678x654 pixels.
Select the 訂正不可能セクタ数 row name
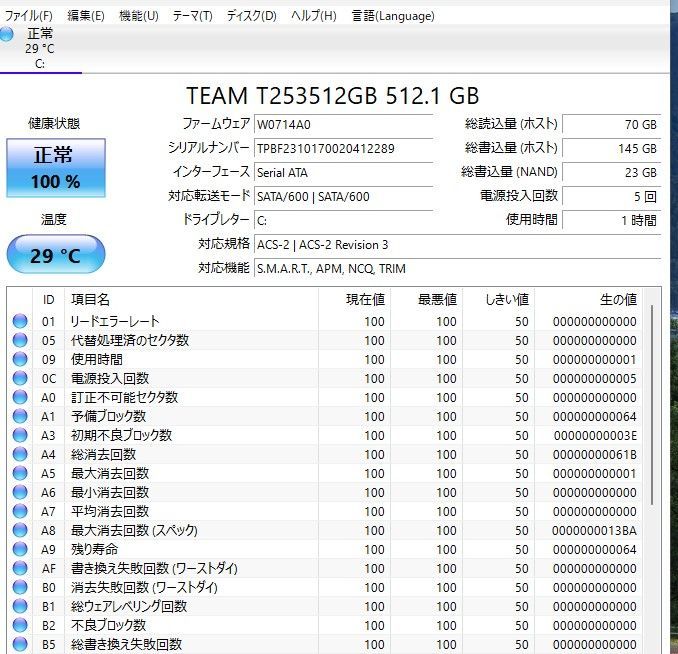124,398
